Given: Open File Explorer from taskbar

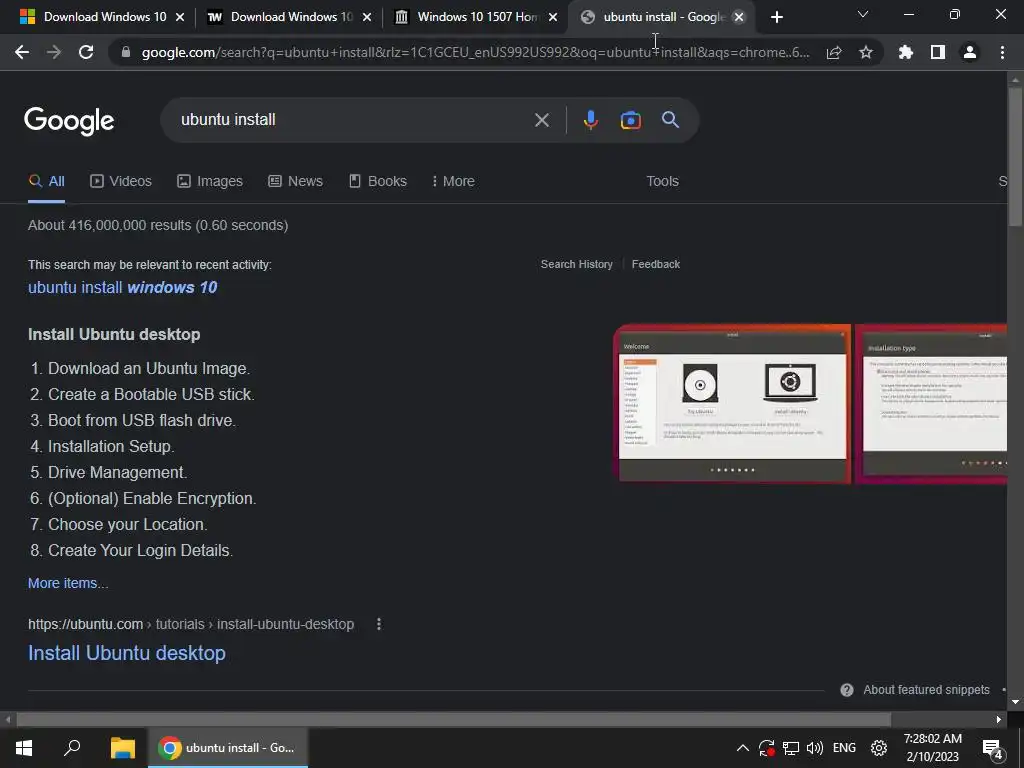Looking at the screenshot, I should tap(122, 748).
